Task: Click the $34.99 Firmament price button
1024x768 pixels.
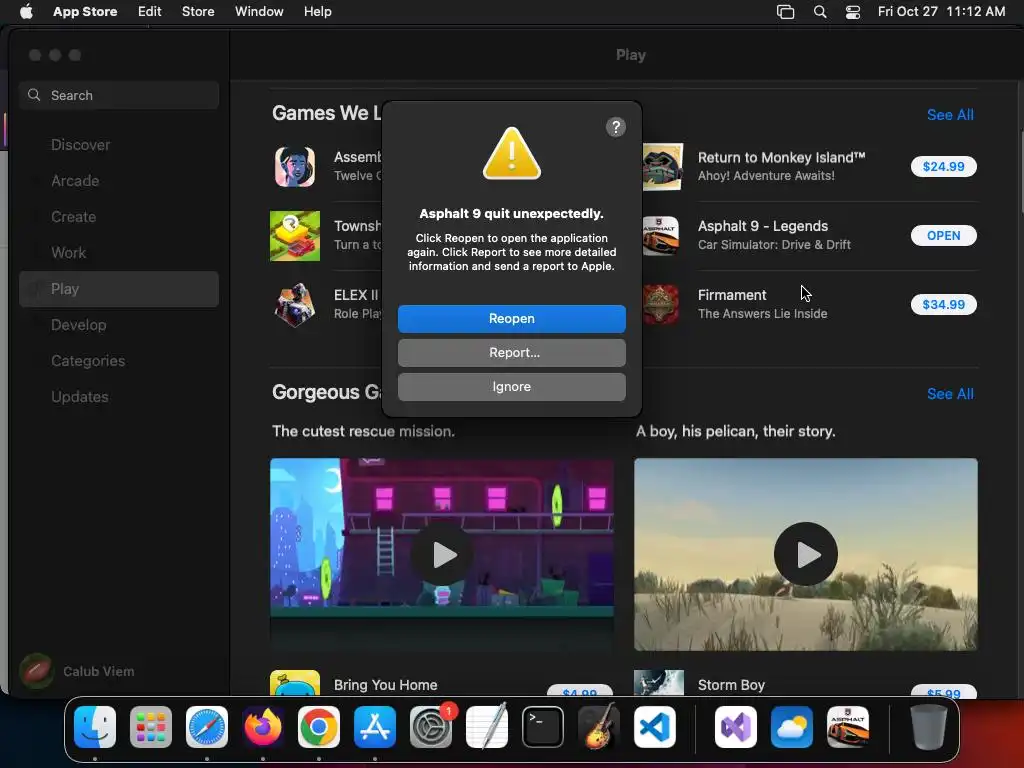Action: [x=943, y=304]
